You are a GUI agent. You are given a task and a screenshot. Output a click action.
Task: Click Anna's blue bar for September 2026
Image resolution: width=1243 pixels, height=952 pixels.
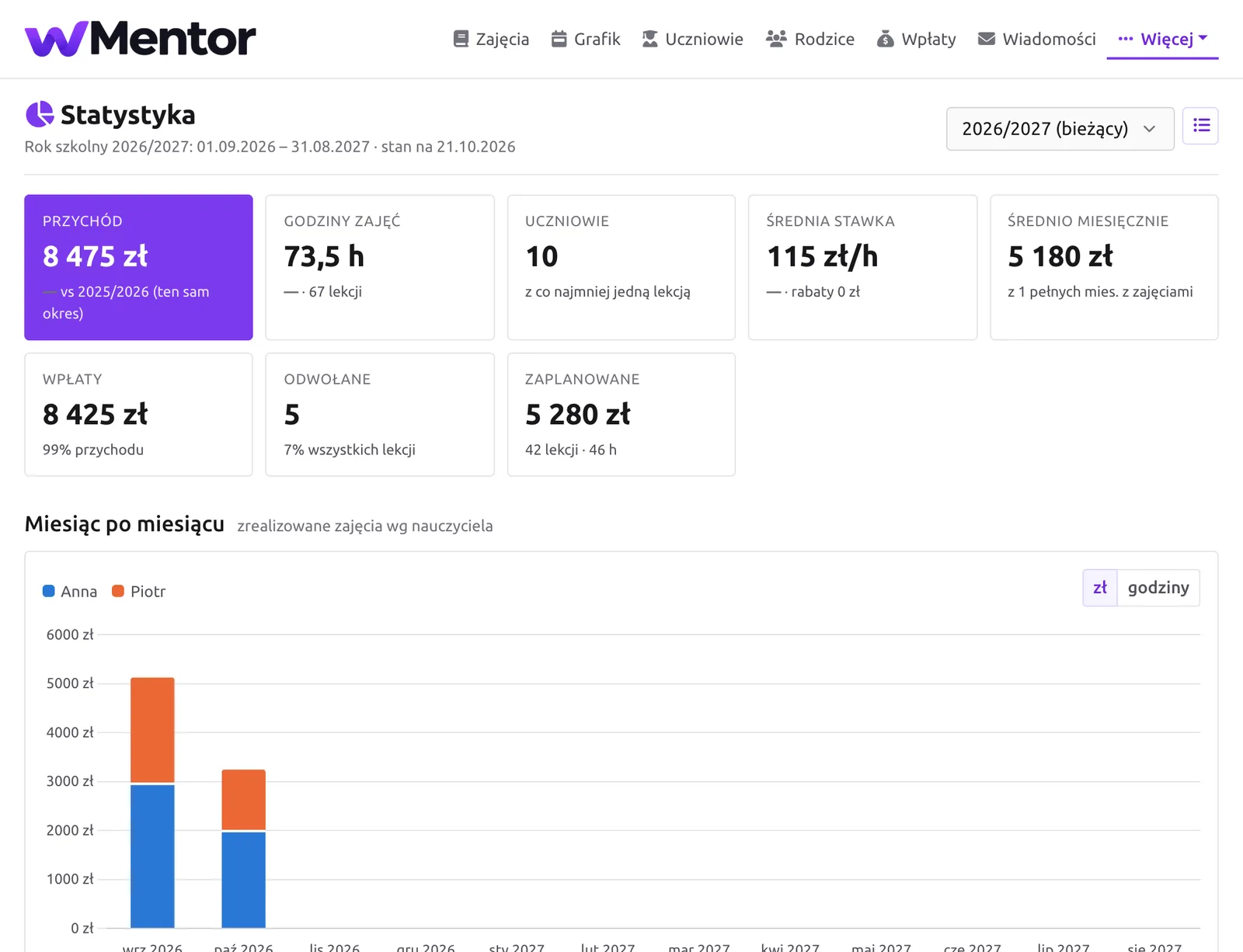tap(152, 856)
